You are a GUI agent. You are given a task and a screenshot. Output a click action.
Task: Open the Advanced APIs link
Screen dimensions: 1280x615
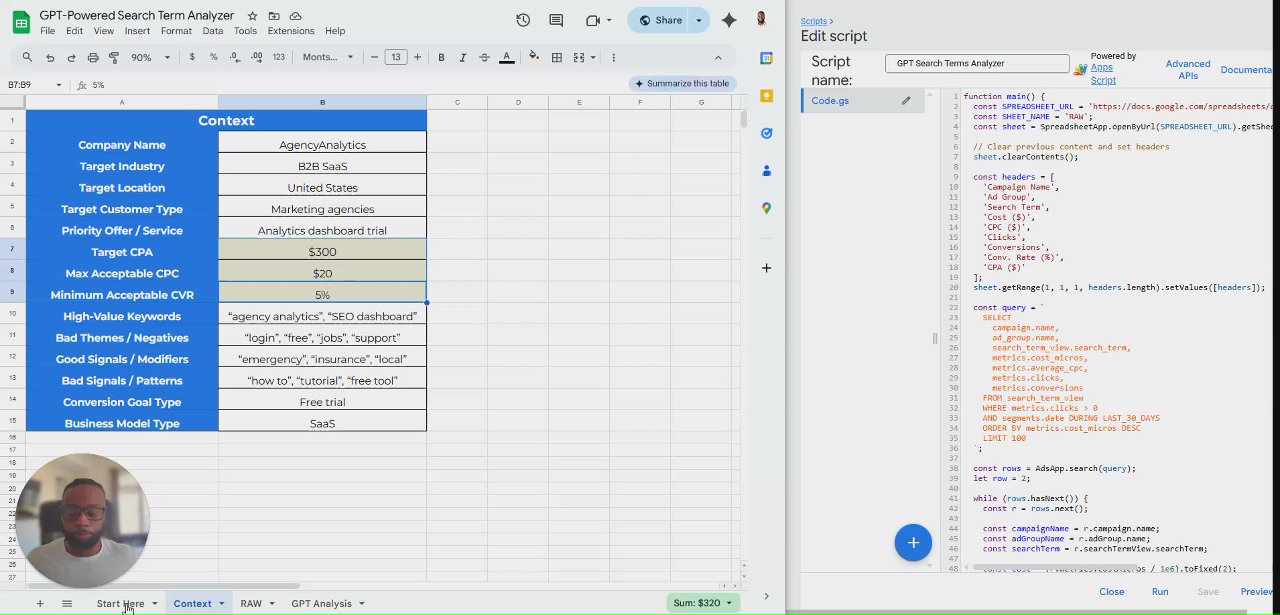click(1188, 69)
